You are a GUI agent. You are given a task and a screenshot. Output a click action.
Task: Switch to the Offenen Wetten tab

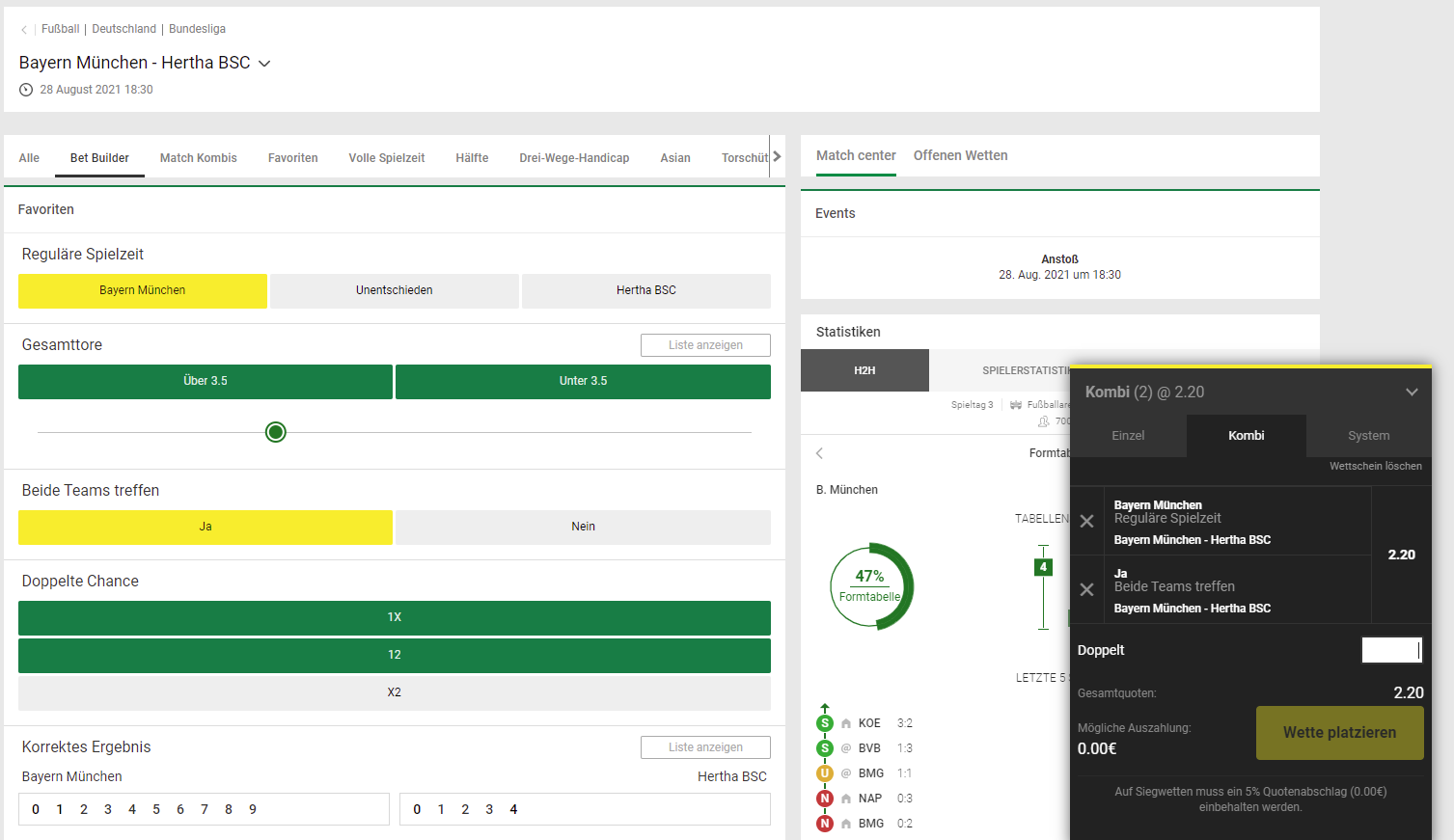pyautogui.click(x=960, y=155)
